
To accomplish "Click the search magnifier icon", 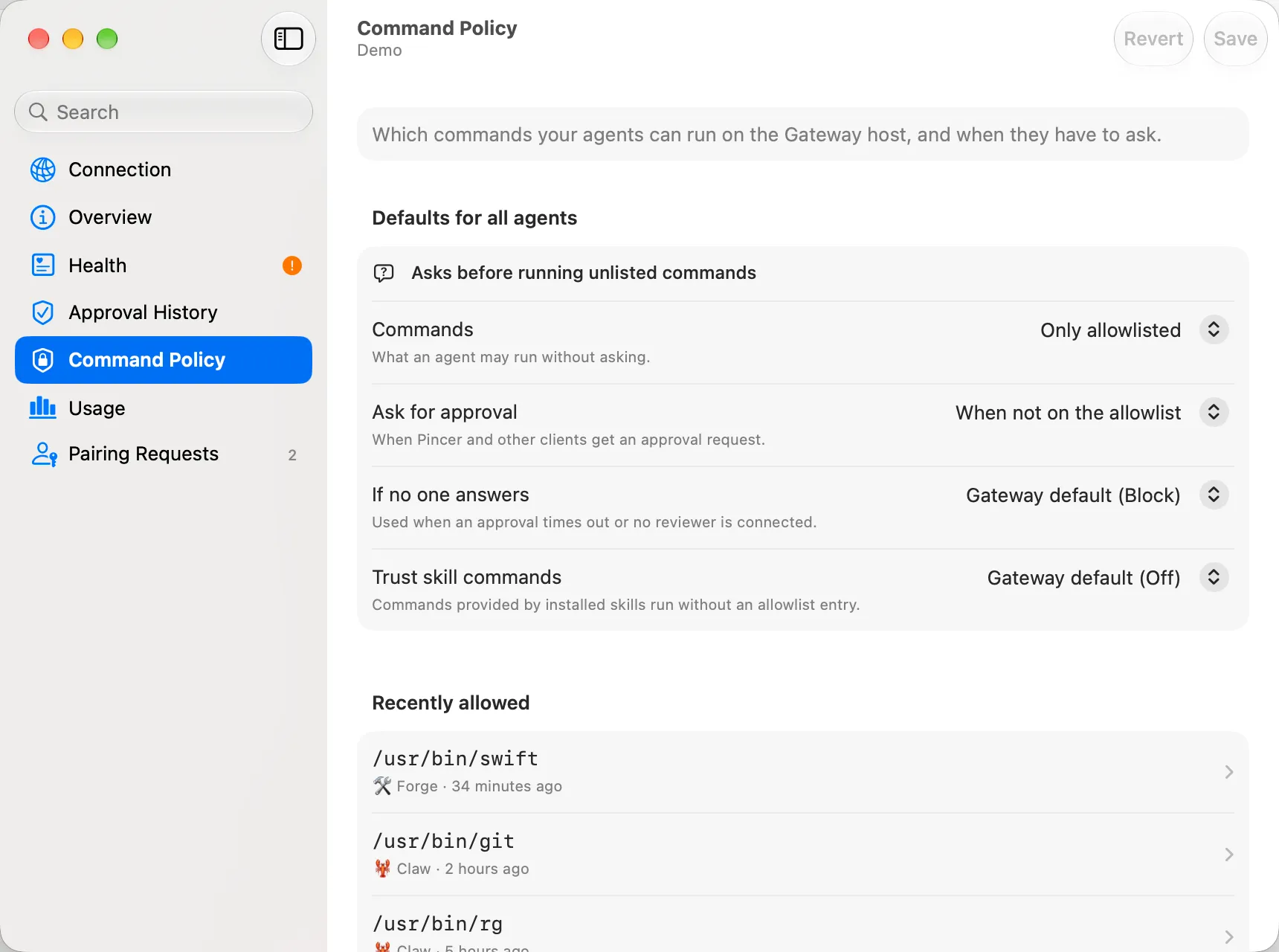I will [x=38, y=112].
